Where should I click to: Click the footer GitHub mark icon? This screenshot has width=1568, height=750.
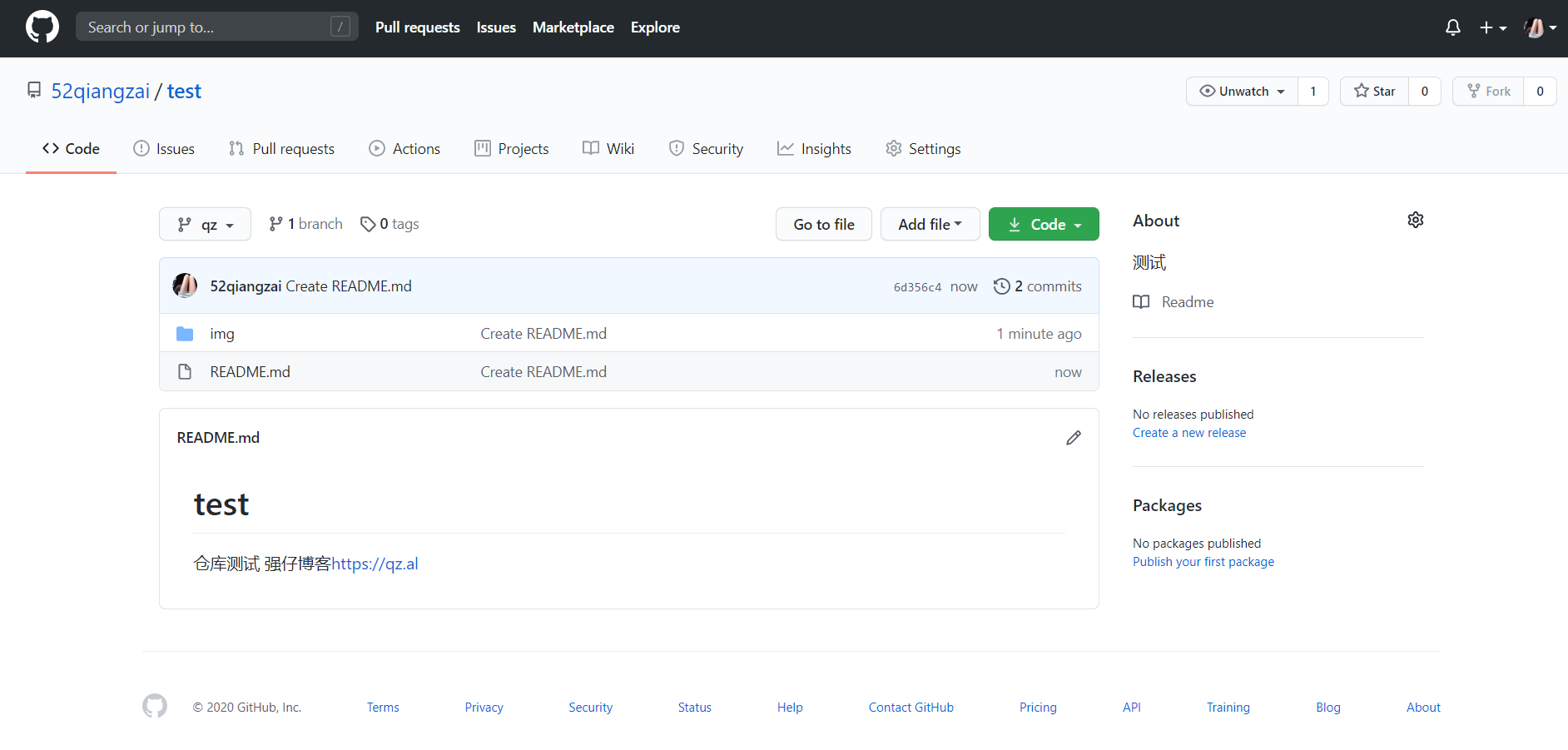point(155,707)
